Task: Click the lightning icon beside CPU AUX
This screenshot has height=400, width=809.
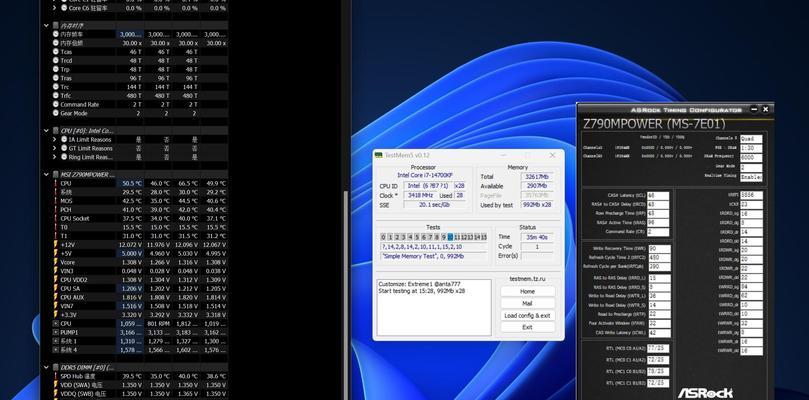Action: pos(56,297)
